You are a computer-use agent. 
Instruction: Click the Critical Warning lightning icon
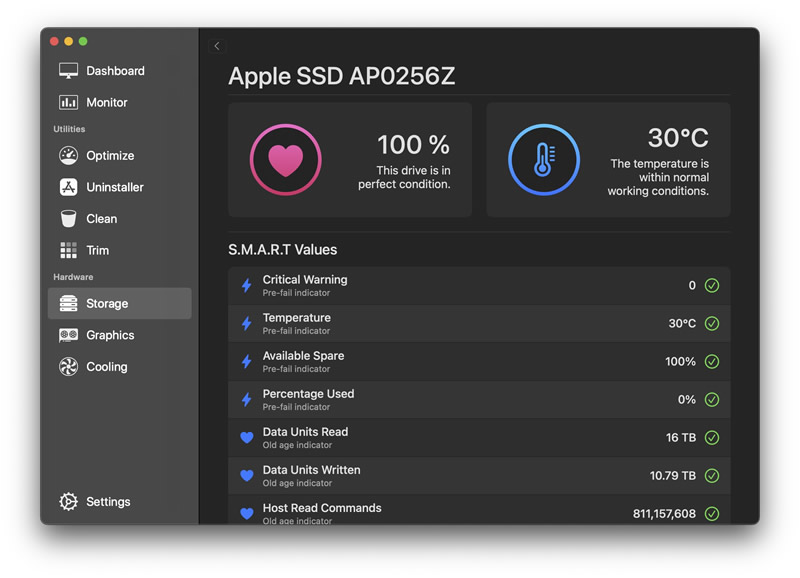247,286
